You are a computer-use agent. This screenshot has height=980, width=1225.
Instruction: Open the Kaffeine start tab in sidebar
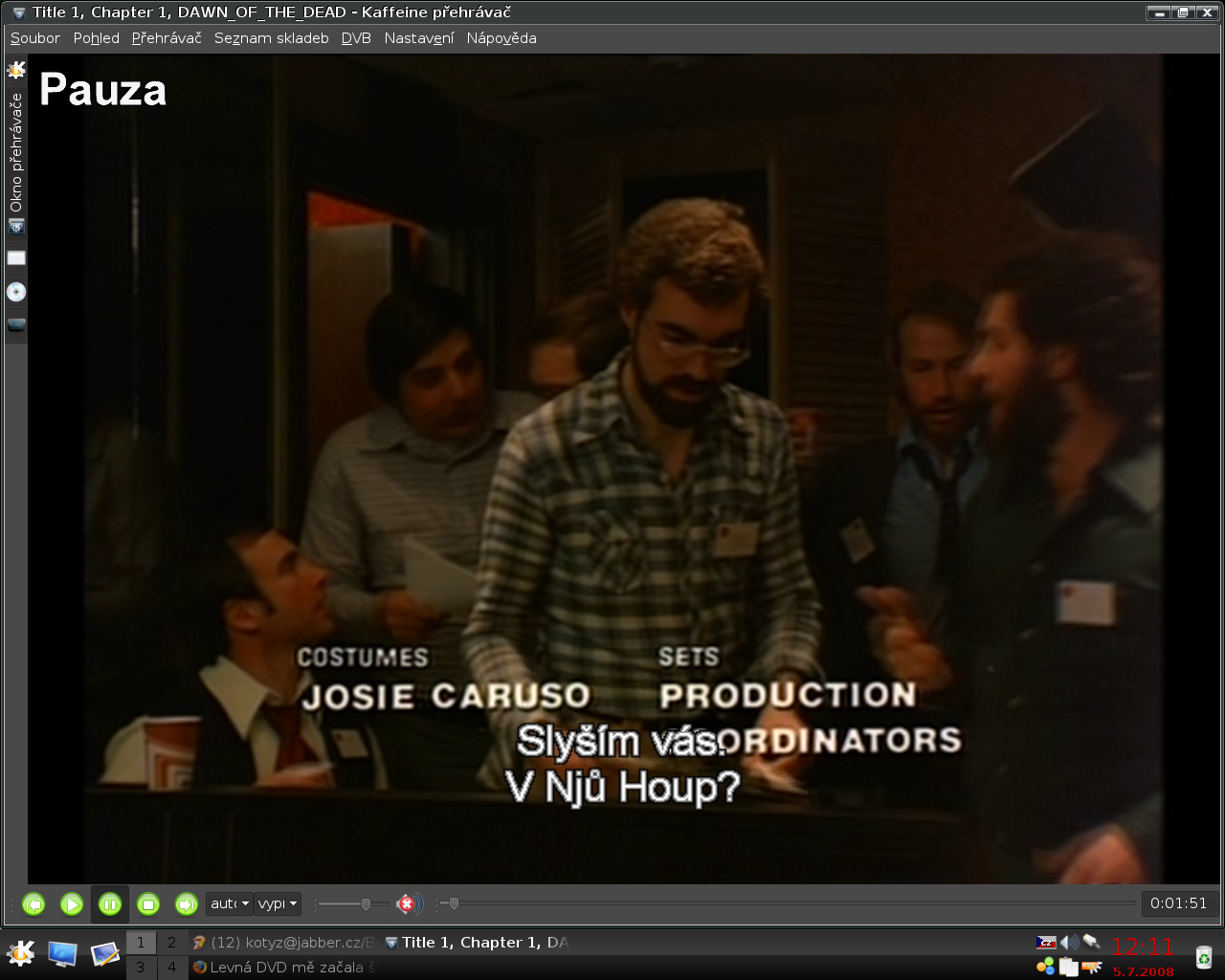tap(16, 71)
